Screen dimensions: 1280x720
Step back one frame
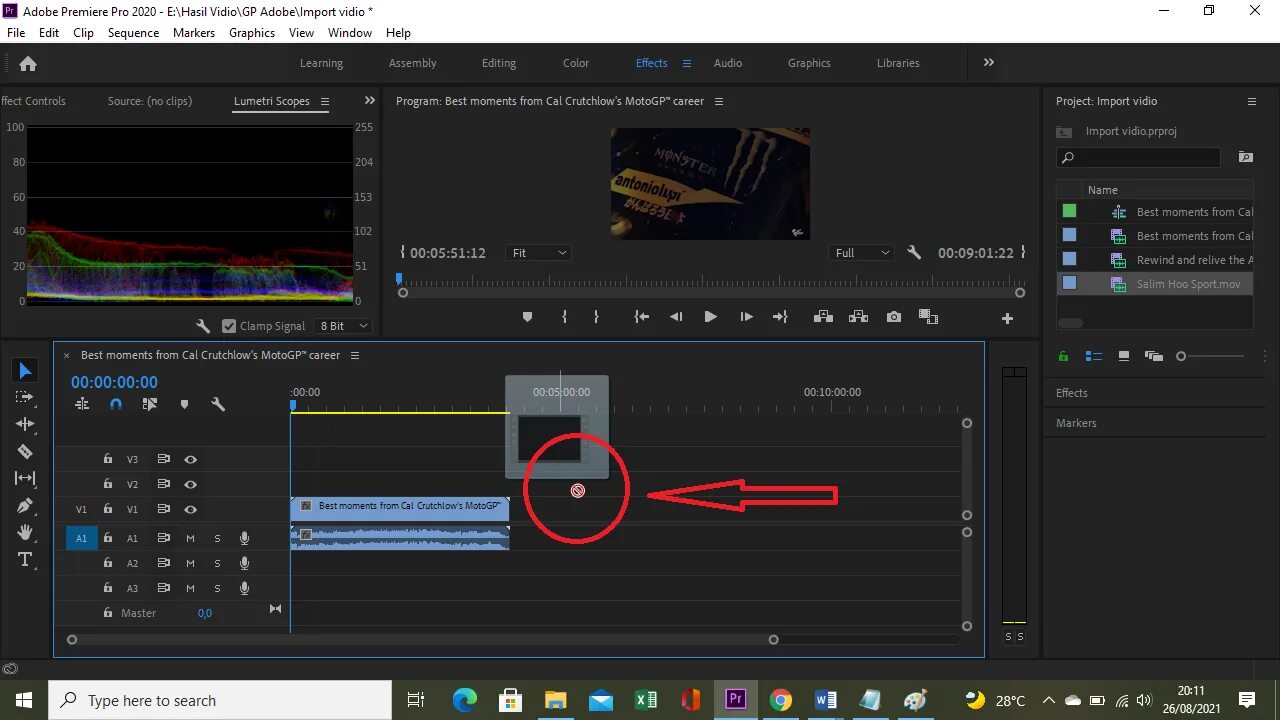pos(676,317)
